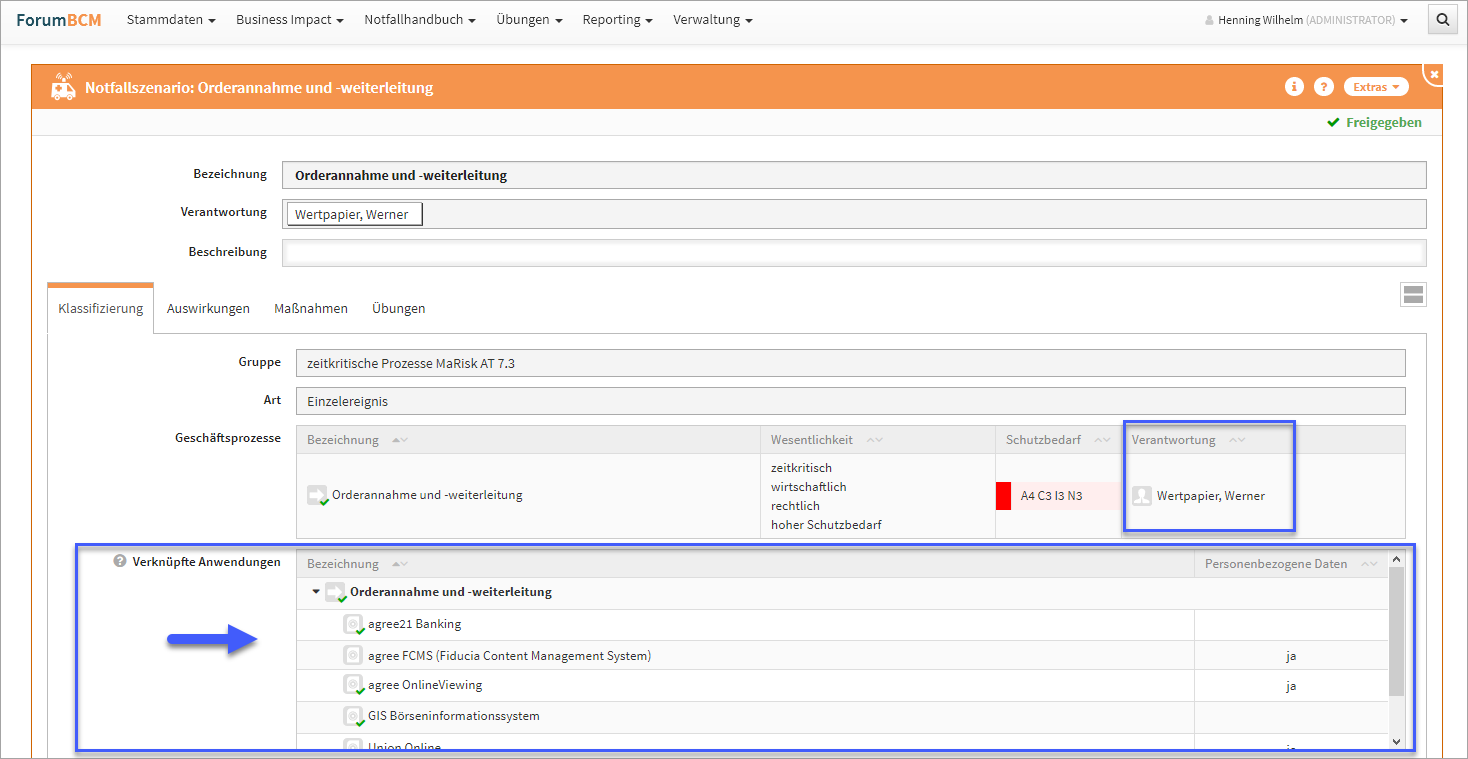Click the ForumBCM logo link

[x=58, y=20]
